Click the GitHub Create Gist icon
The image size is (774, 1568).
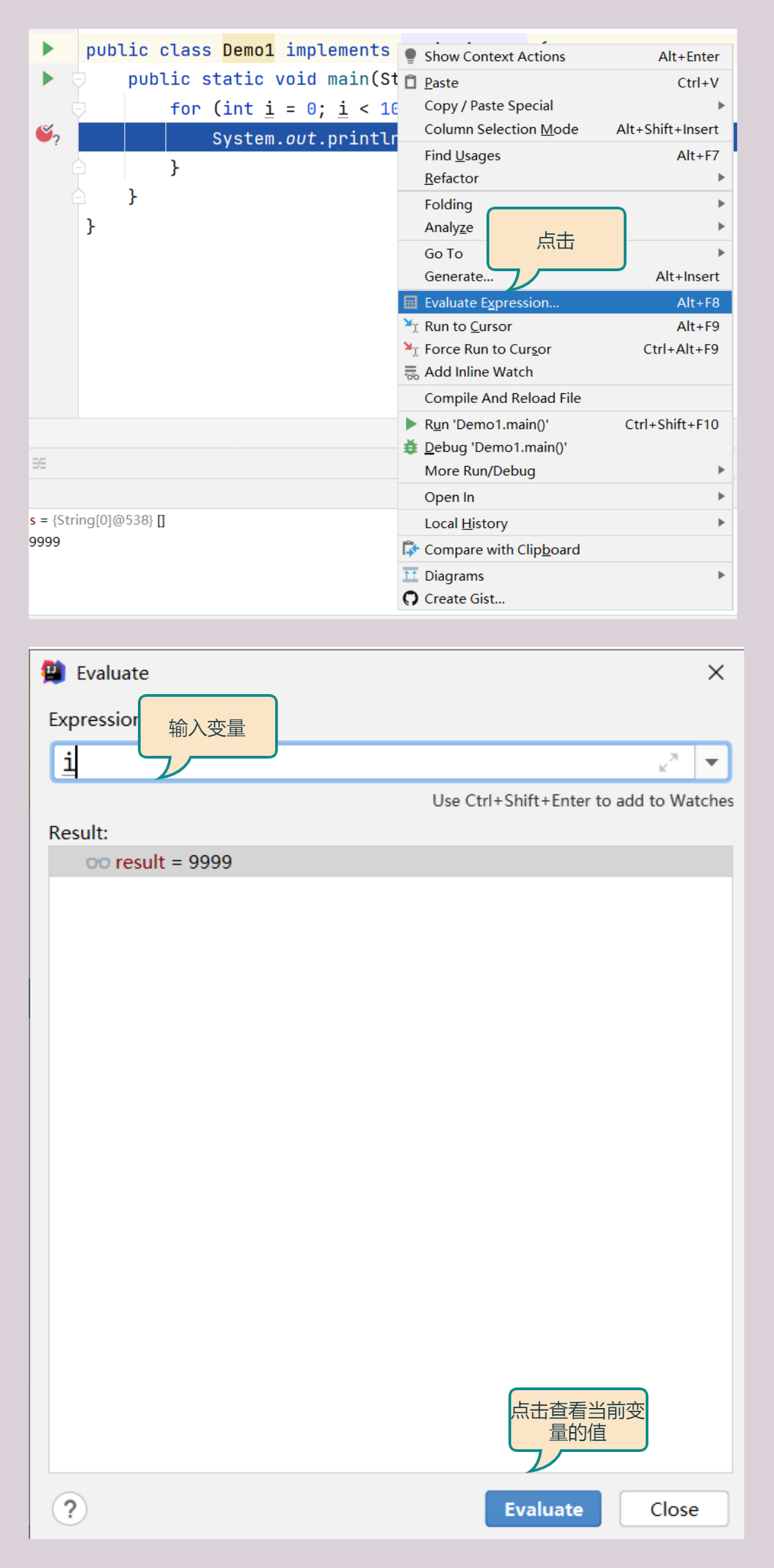click(x=410, y=599)
